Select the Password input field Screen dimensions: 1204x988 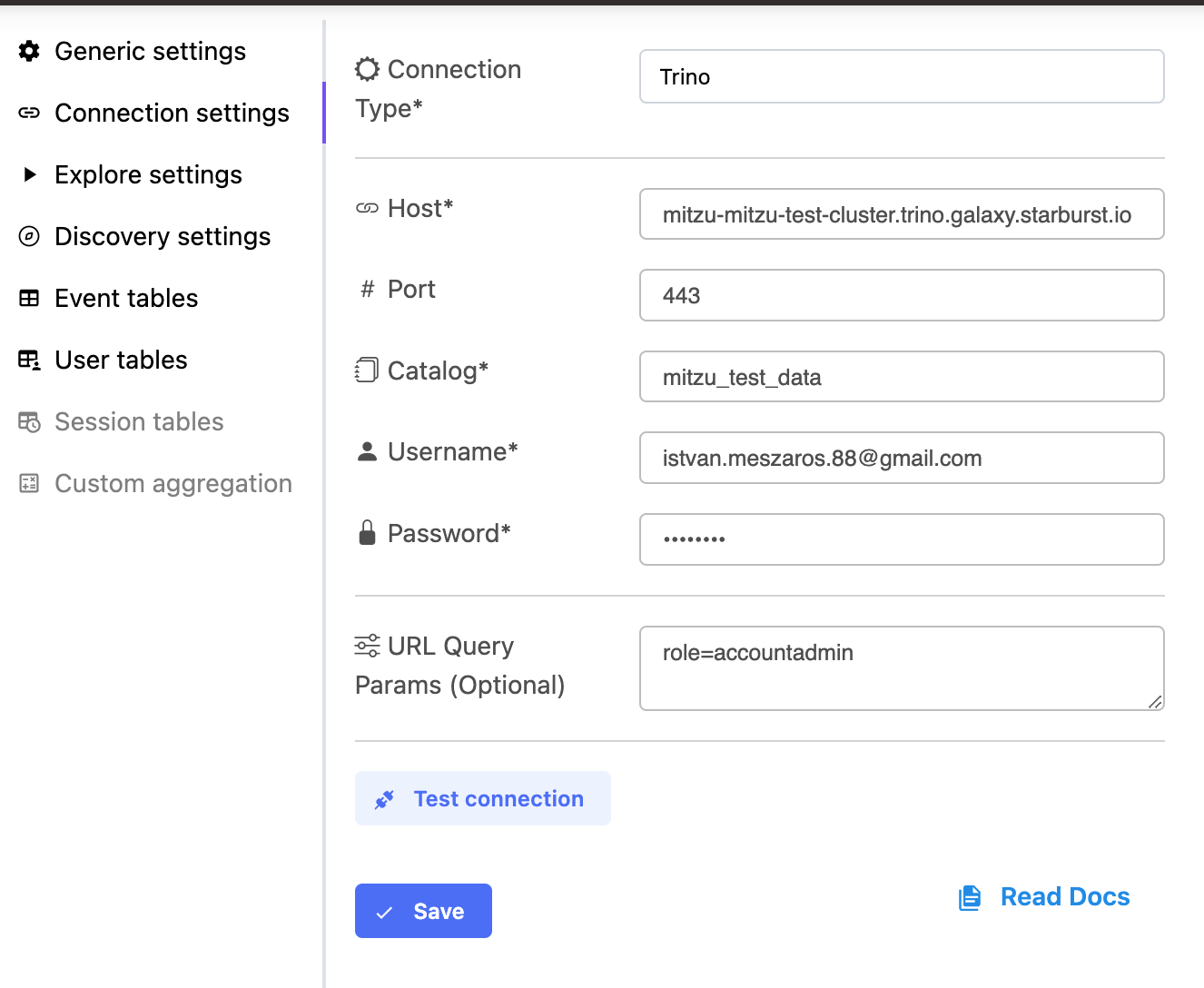coord(901,539)
